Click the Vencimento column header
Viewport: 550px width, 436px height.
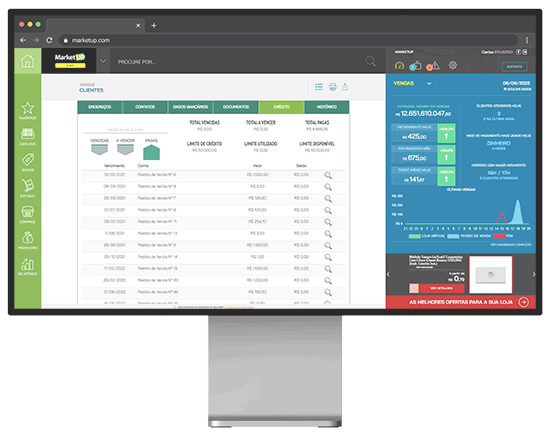[x=114, y=166]
